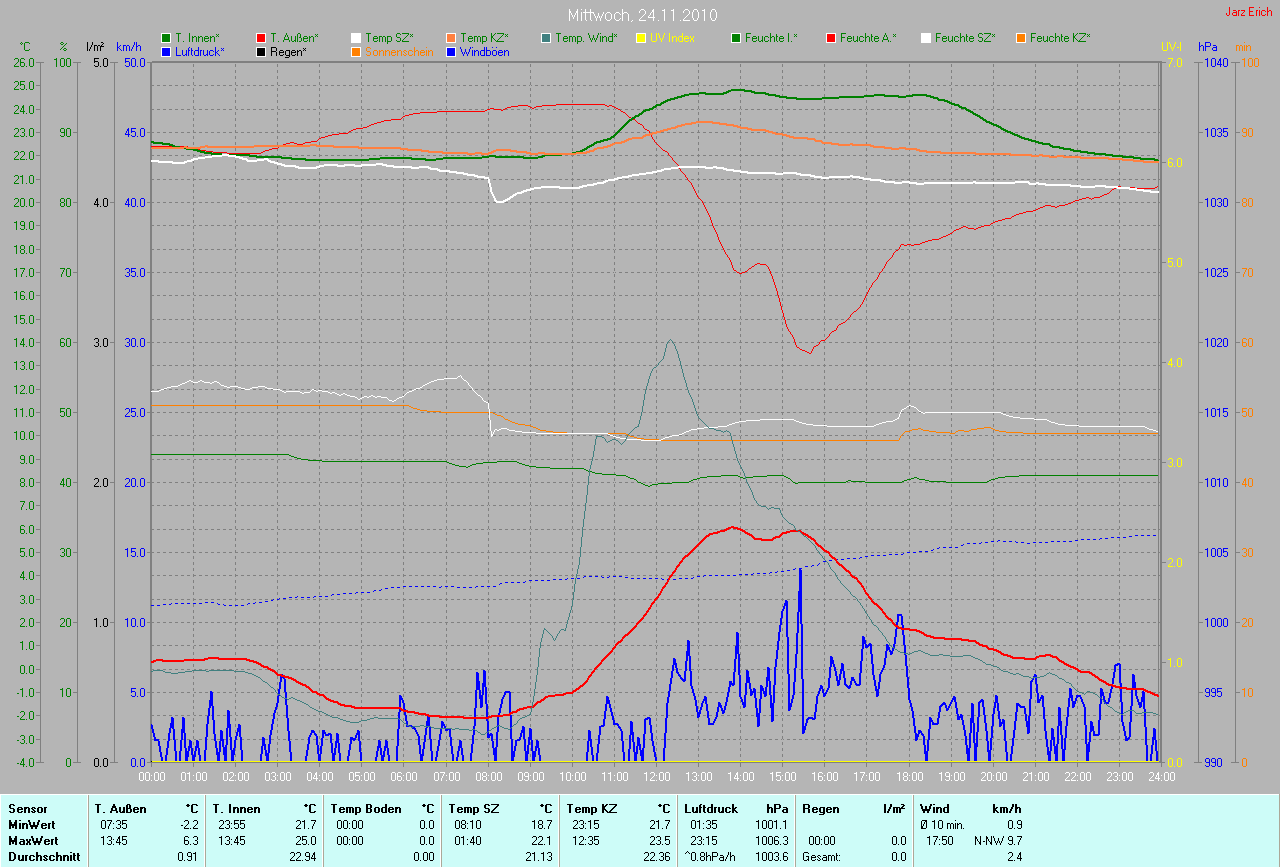Click the white Temp SZ legend swatch
The image size is (1280, 867).
pos(356,38)
